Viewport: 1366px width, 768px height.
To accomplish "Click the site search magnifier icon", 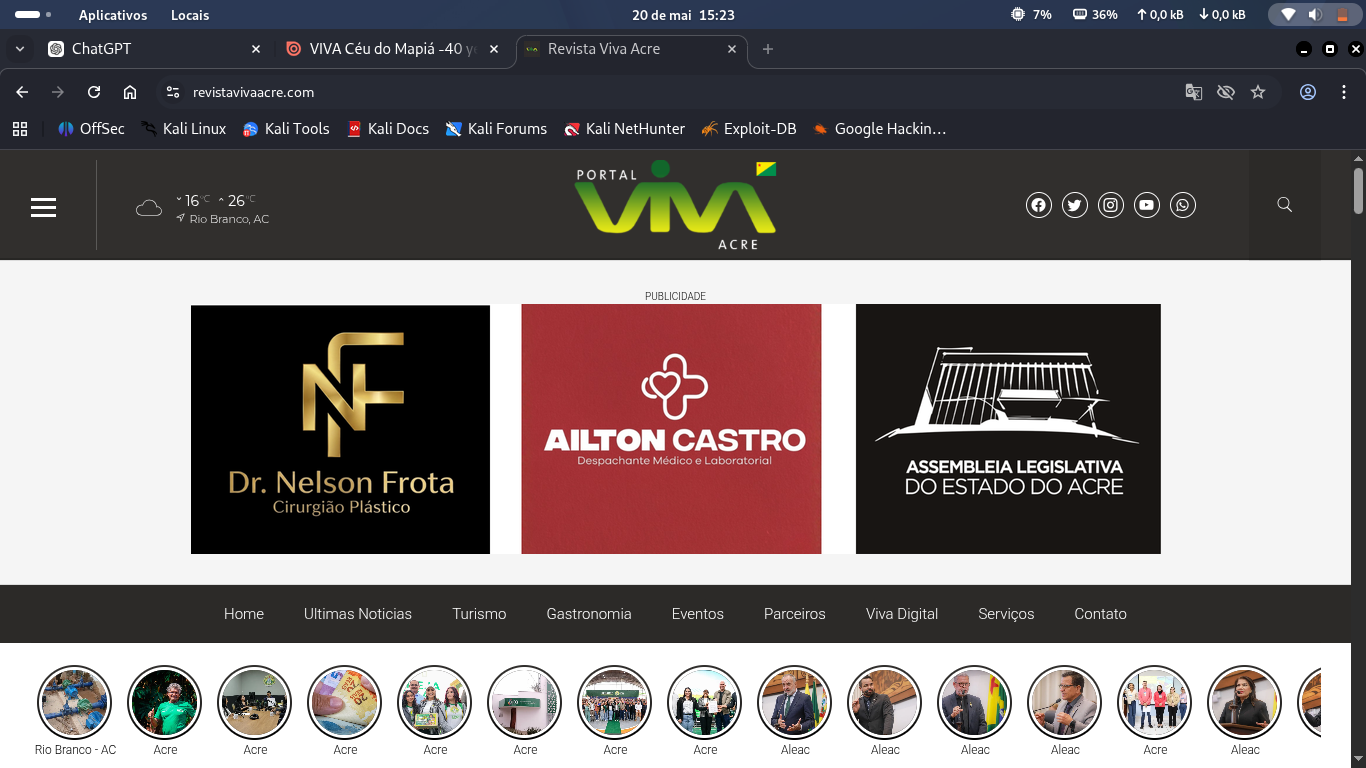I will pos(1285,205).
